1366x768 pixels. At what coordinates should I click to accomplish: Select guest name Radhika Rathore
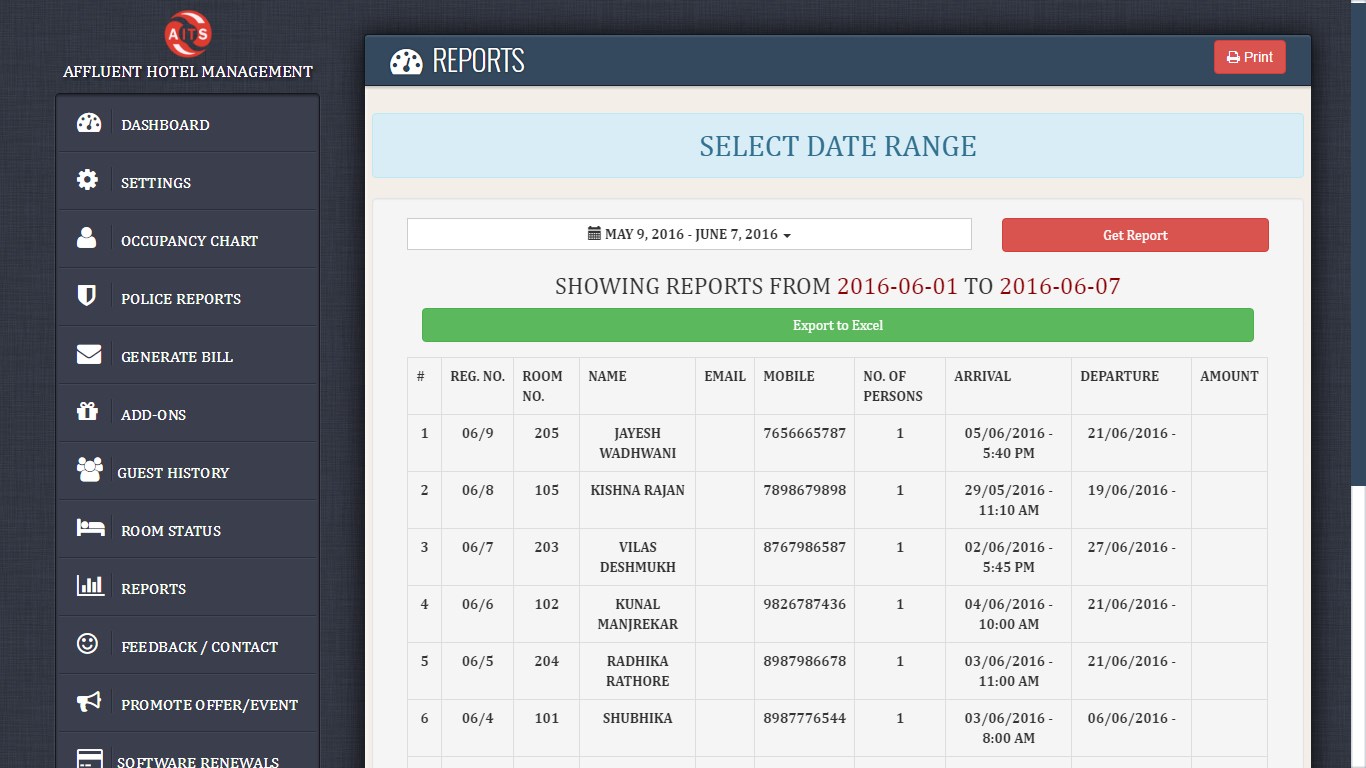(638, 671)
